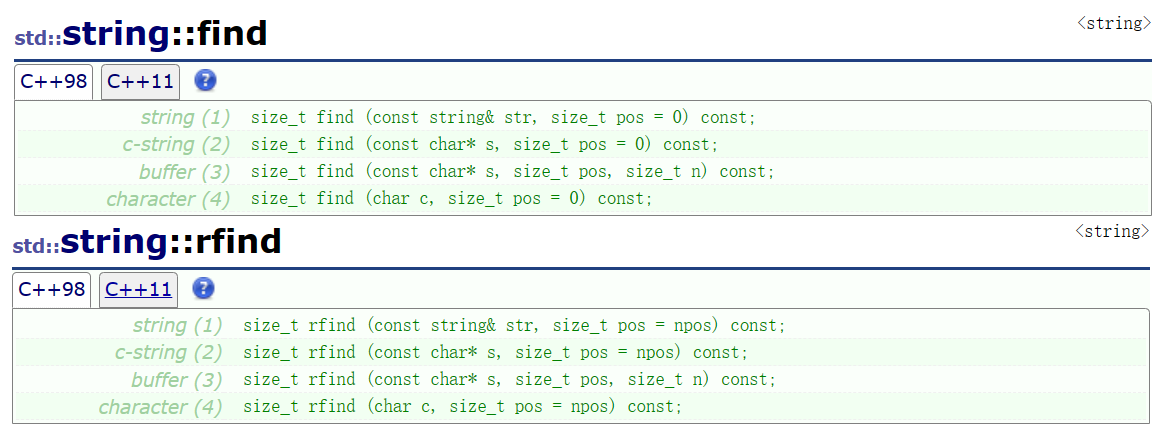Click <string> header link next to find
The height and width of the screenshot is (437, 1169).
click(1114, 24)
